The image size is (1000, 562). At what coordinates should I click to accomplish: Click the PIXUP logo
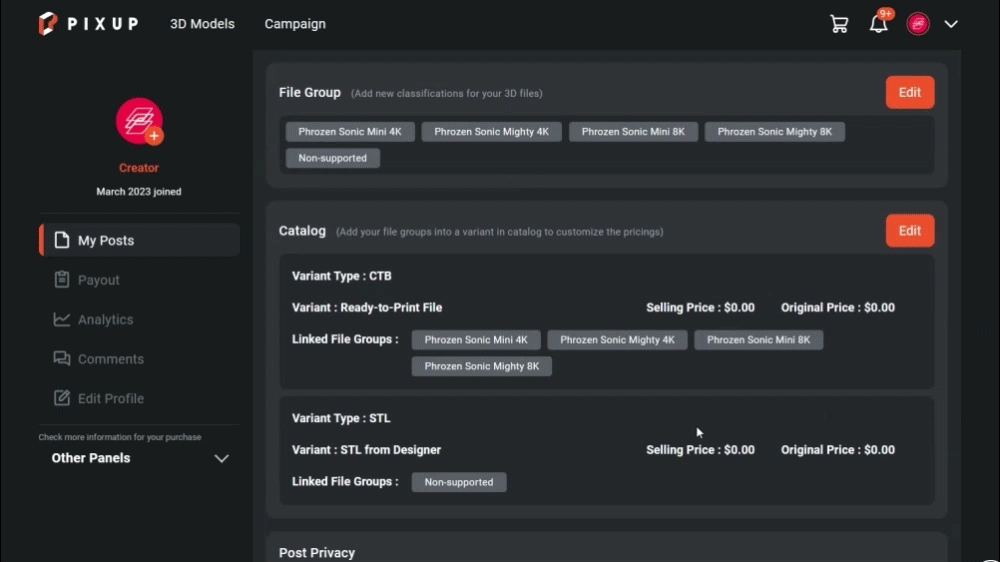click(x=88, y=24)
